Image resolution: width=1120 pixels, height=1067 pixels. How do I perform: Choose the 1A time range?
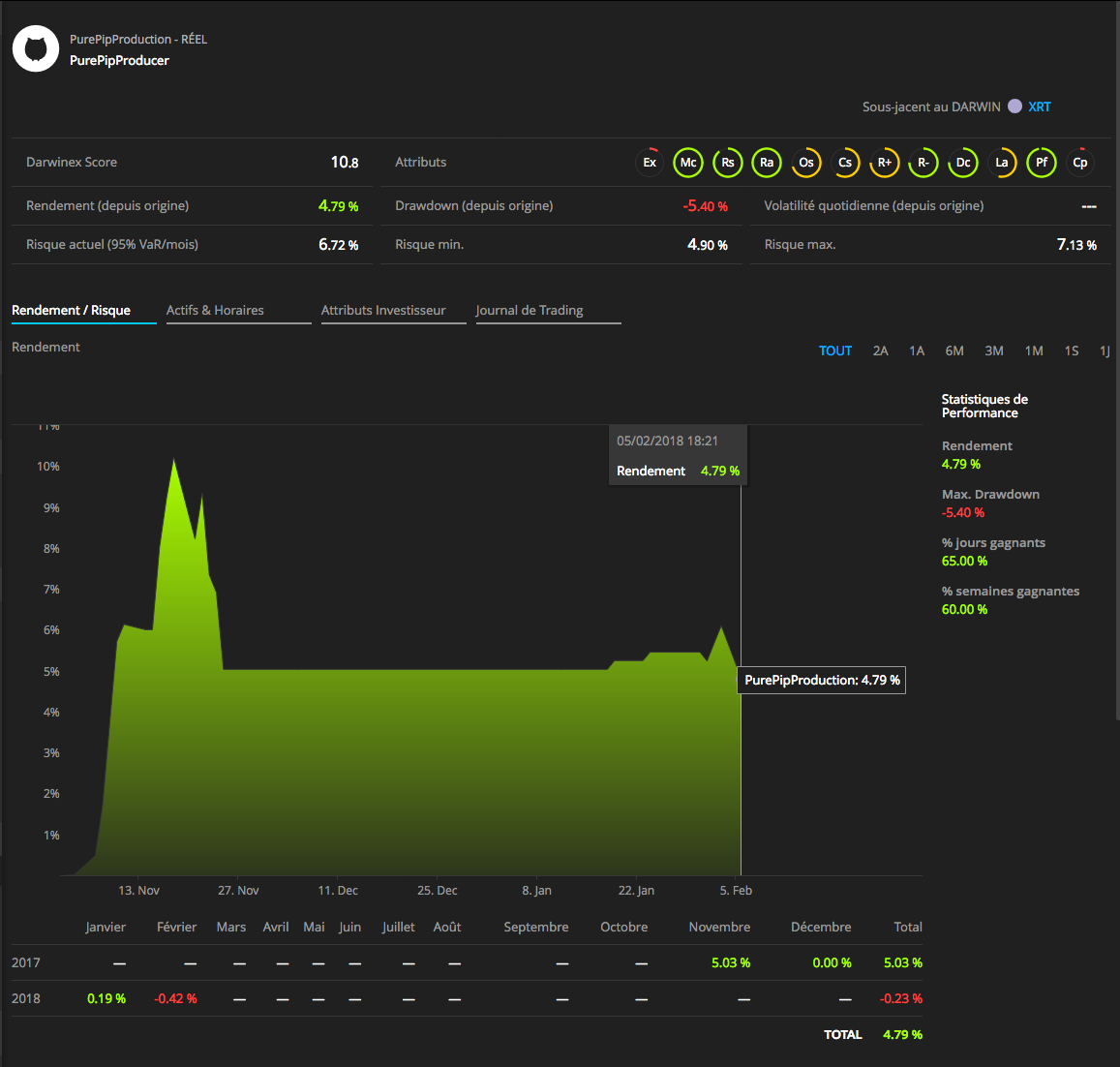pyautogui.click(x=917, y=351)
